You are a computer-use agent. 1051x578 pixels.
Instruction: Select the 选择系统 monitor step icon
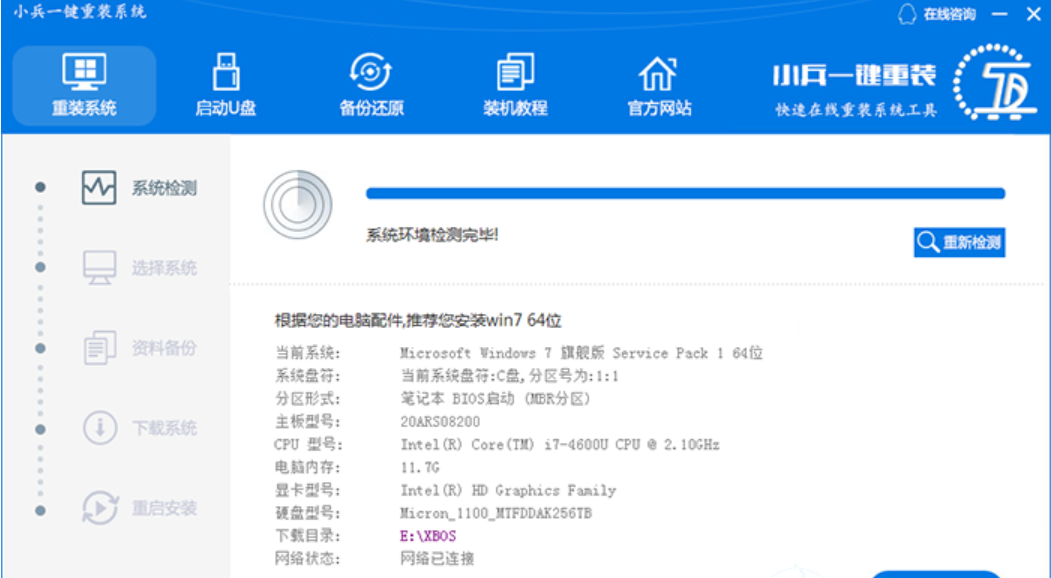click(98, 268)
